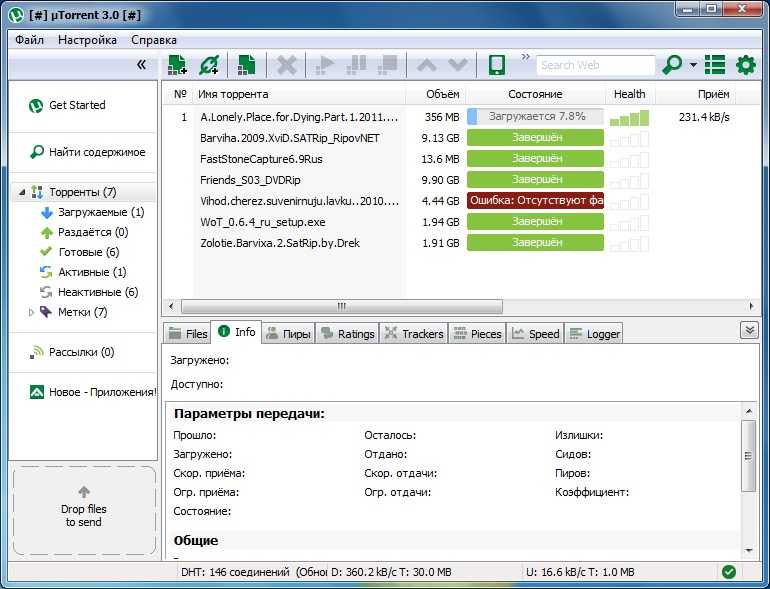Select the Zolotie.Barvixa.2.SatRip.by.Drek torrent
This screenshot has height=589, width=770.
(280, 243)
